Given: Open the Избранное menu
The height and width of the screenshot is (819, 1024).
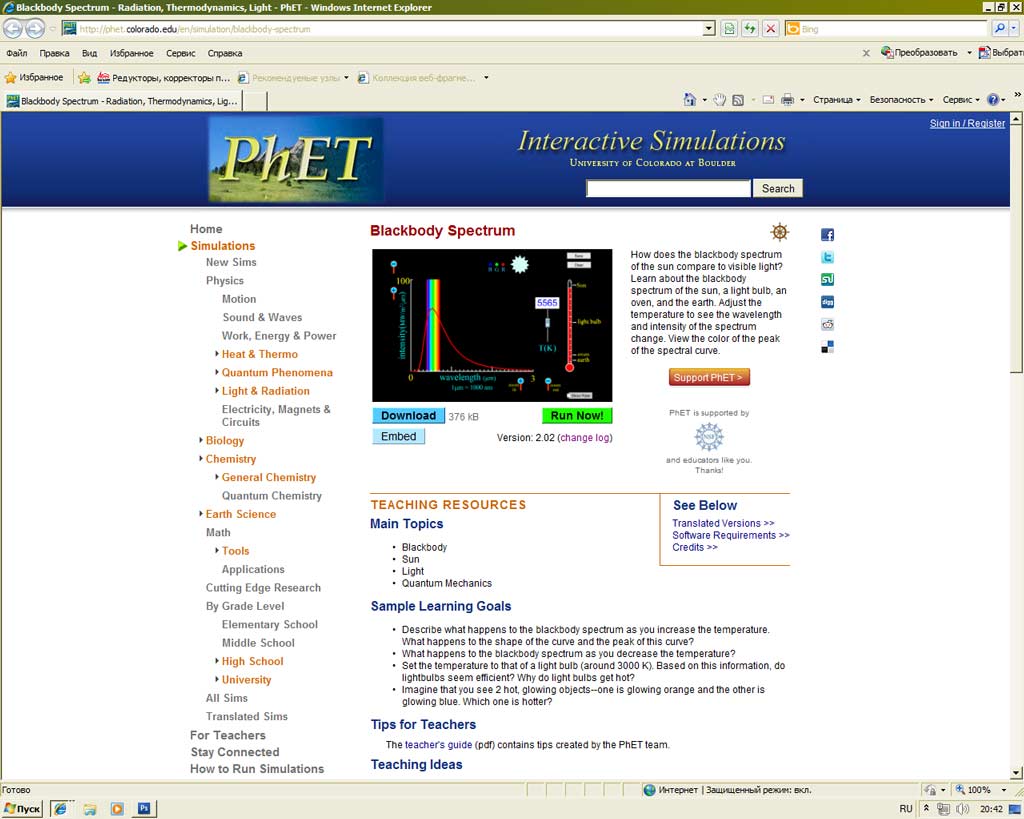Looking at the screenshot, I should (131, 53).
